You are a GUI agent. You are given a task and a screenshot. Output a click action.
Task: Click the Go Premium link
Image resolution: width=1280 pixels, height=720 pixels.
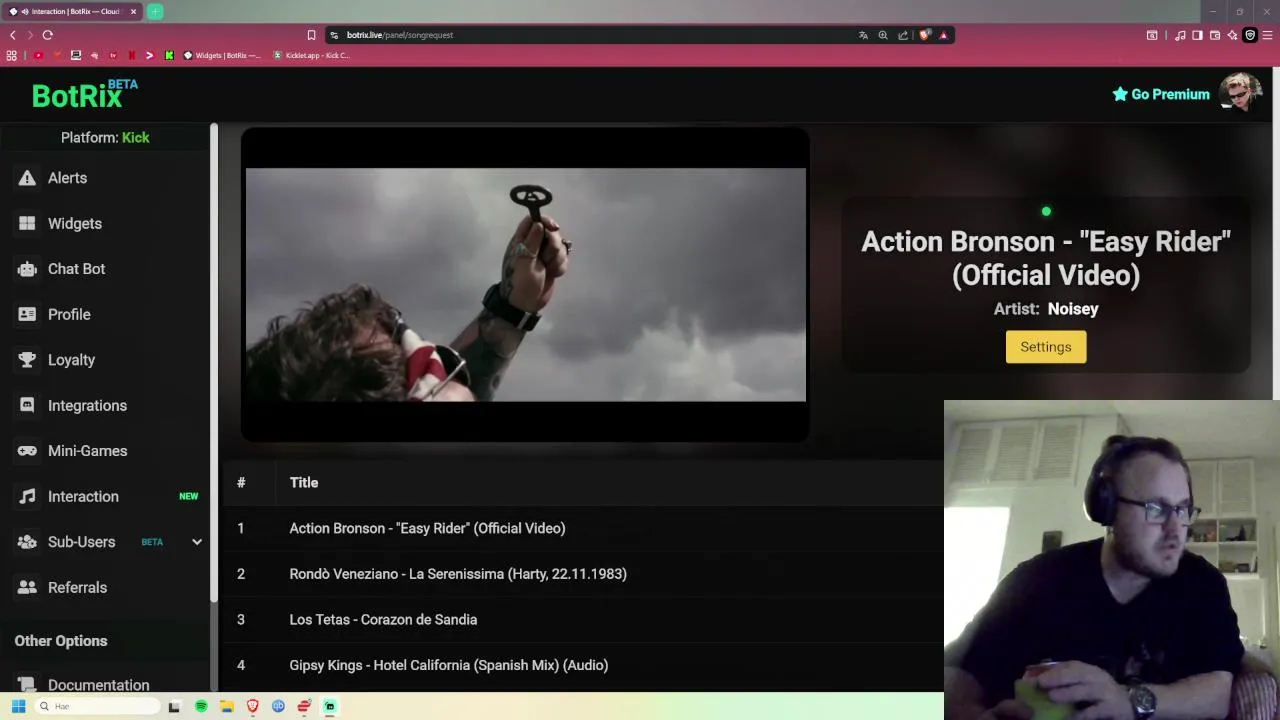(x=1161, y=94)
